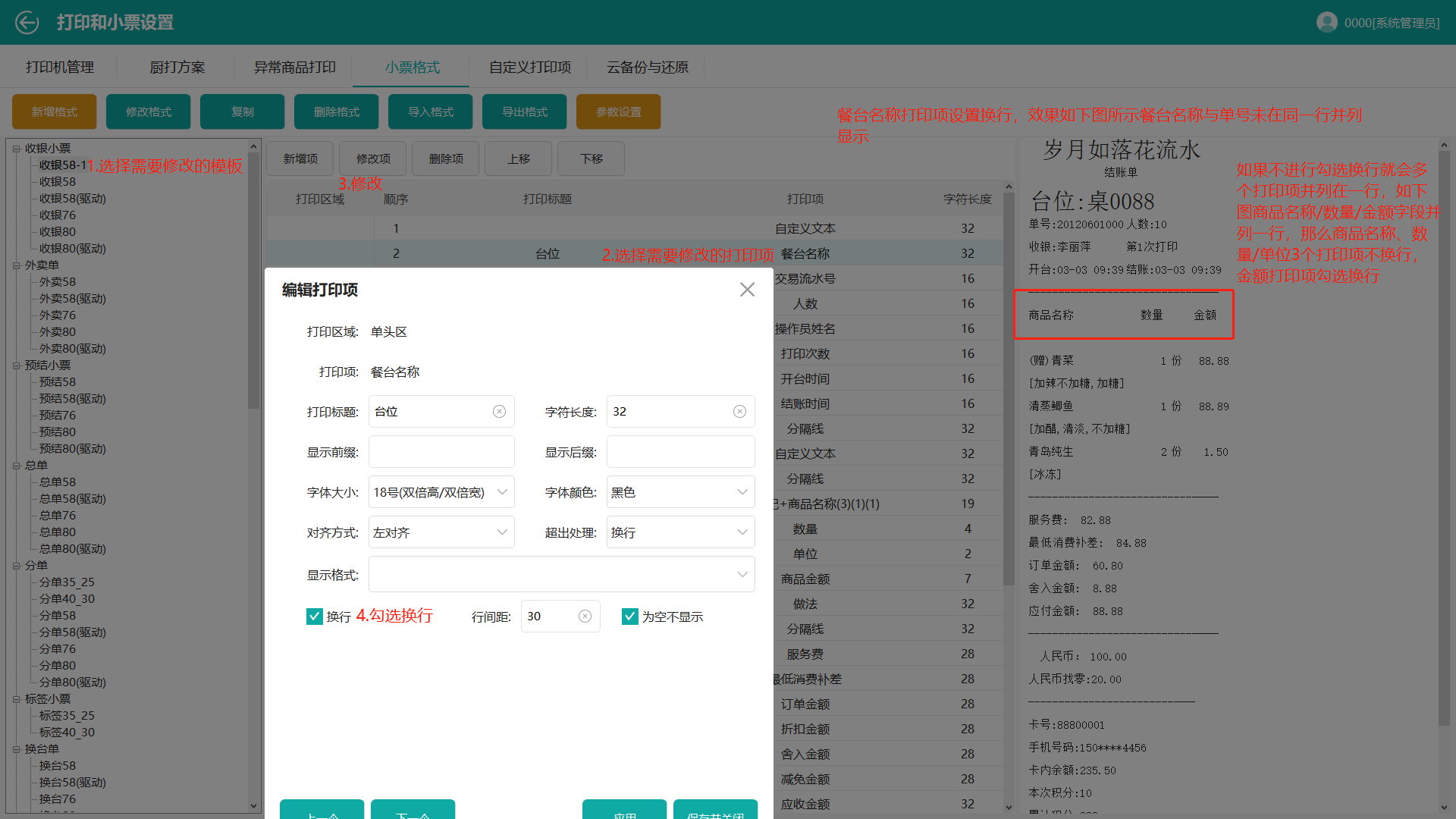Screen dimensions: 1456x819
Task: Open the 超出处理 dropdown showing 换行
Action: point(680,532)
